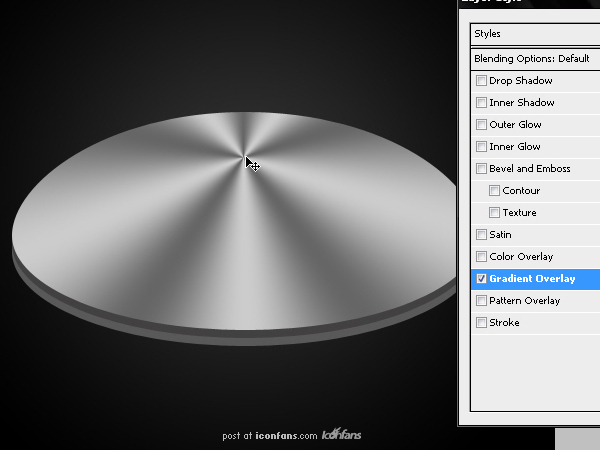Enable the Contour sub-option checkbox
The height and width of the screenshot is (450, 600).
[x=494, y=191]
